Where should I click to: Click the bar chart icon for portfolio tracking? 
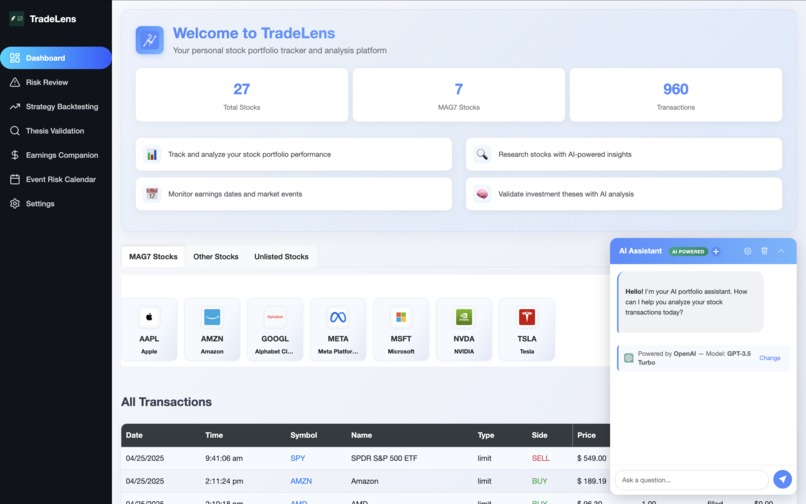tap(152, 154)
